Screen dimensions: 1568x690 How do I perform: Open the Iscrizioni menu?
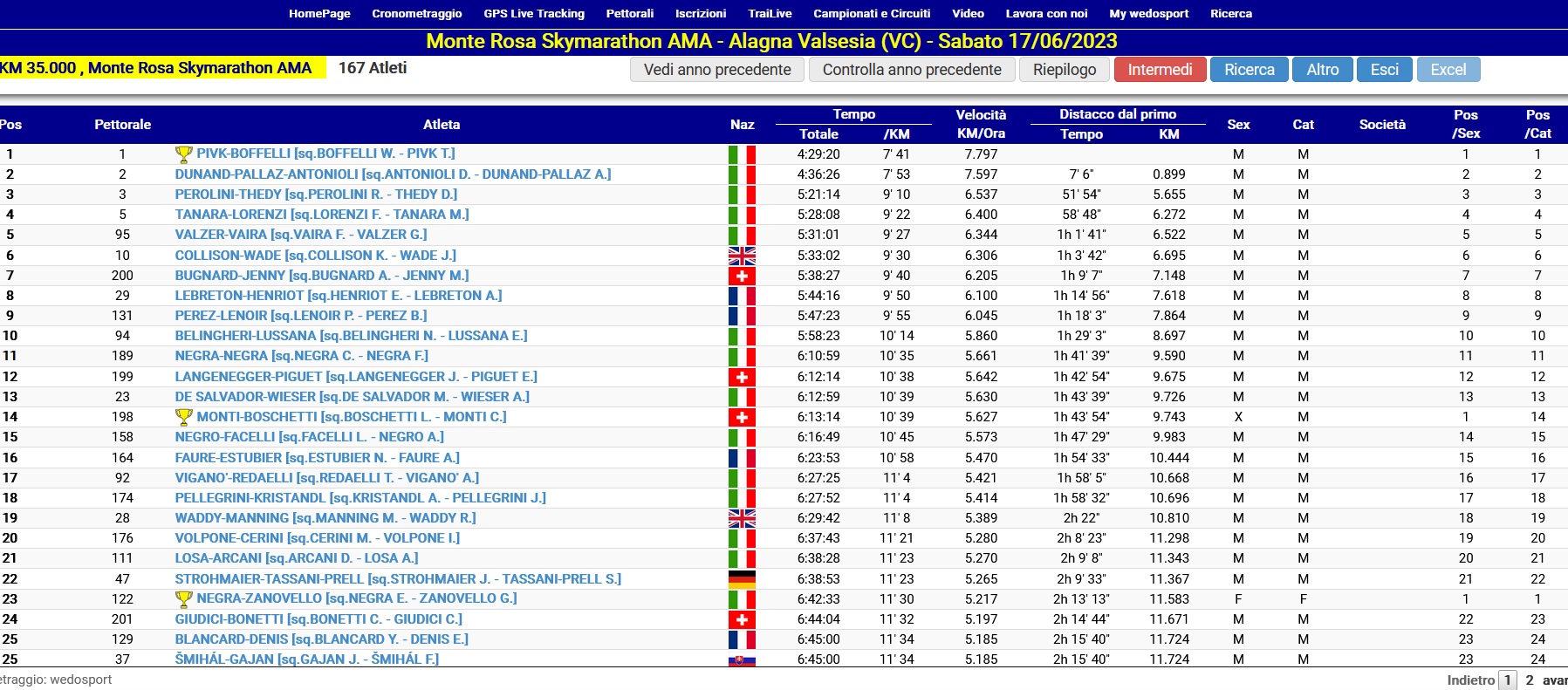(x=701, y=13)
